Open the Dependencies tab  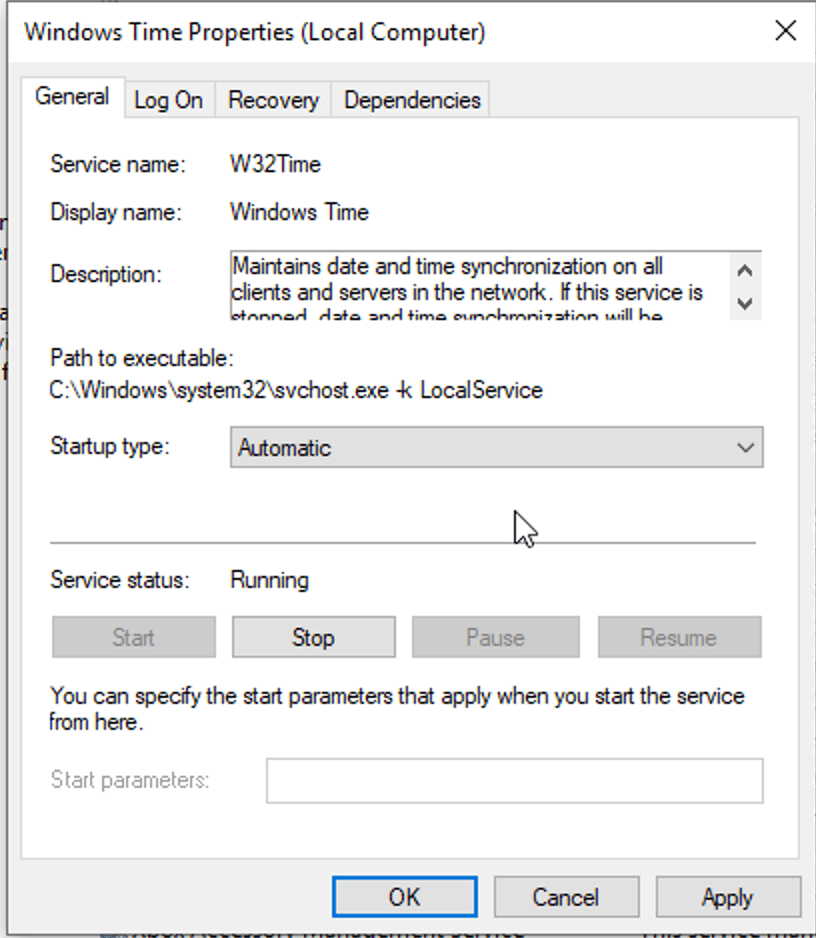click(412, 100)
